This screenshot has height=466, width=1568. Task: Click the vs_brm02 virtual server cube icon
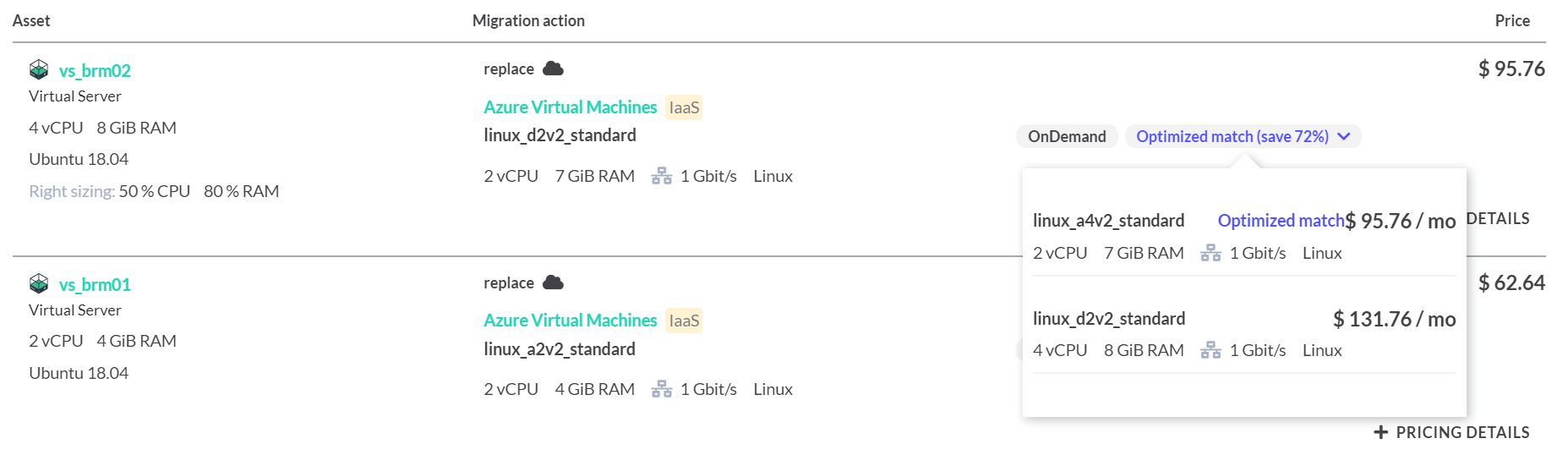pyautogui.click(x=39, y=69)
